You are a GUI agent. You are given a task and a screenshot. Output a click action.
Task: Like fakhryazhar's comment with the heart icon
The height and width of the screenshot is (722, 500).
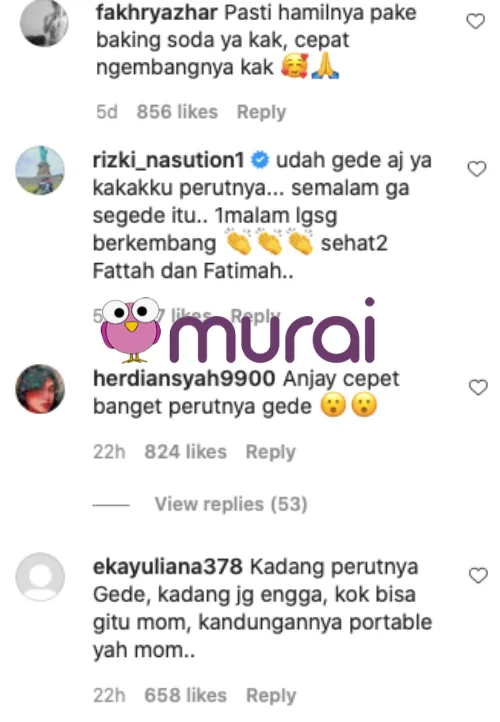(476, 21)
